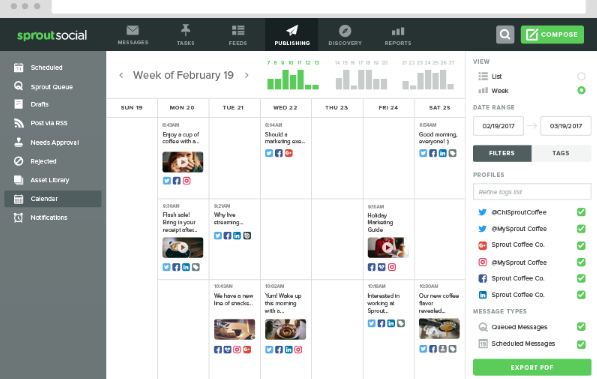597x379 pixels.
Task: Open Notifications in sidebar
Action: pyautogui.click(x=49, y=217)
